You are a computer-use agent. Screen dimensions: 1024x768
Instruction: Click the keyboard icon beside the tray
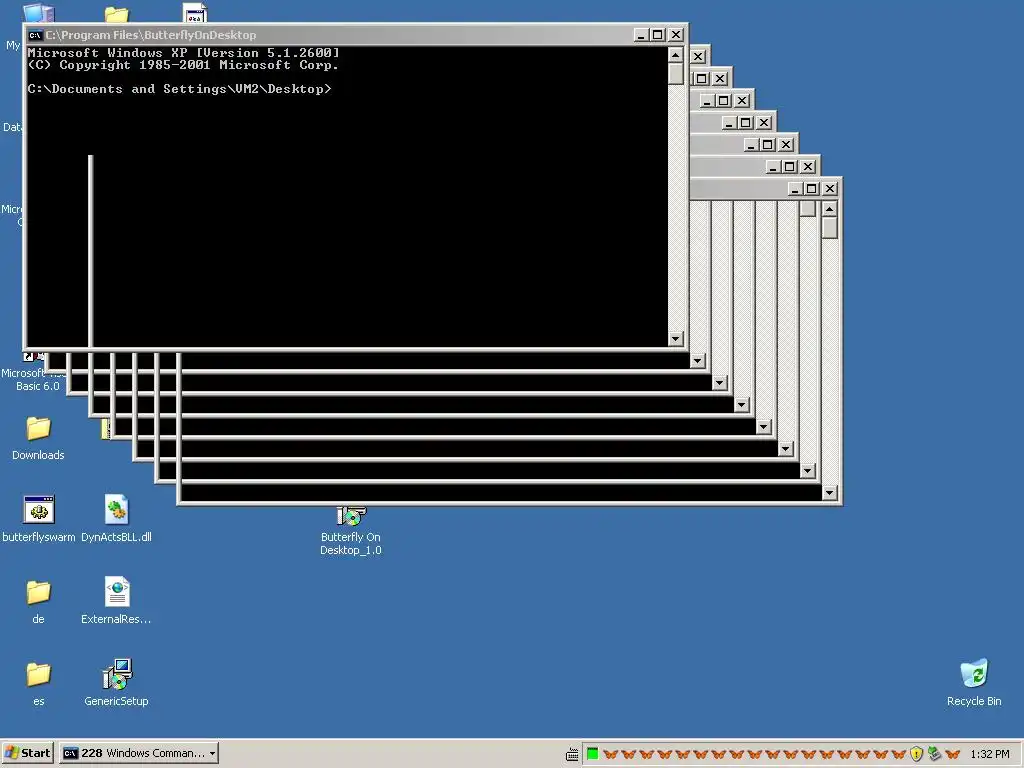[572, 754]
